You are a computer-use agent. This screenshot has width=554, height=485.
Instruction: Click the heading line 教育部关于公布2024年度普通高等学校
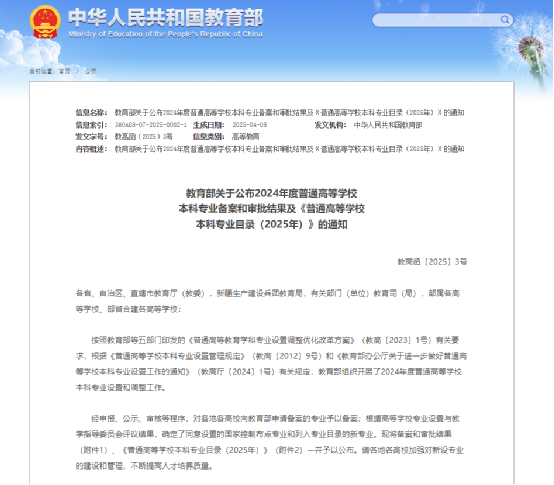point(271,193)
